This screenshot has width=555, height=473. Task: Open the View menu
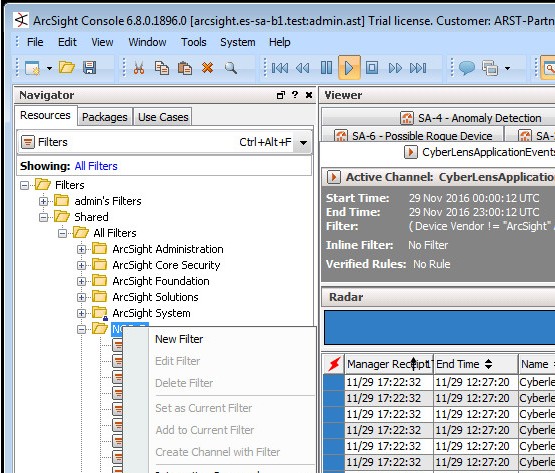(102, 42)
